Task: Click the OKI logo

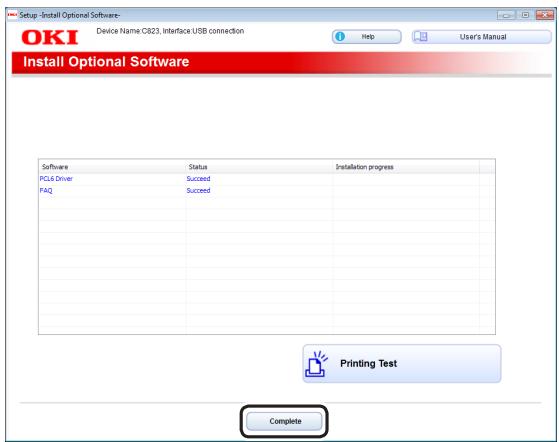Action: [50, 37]
